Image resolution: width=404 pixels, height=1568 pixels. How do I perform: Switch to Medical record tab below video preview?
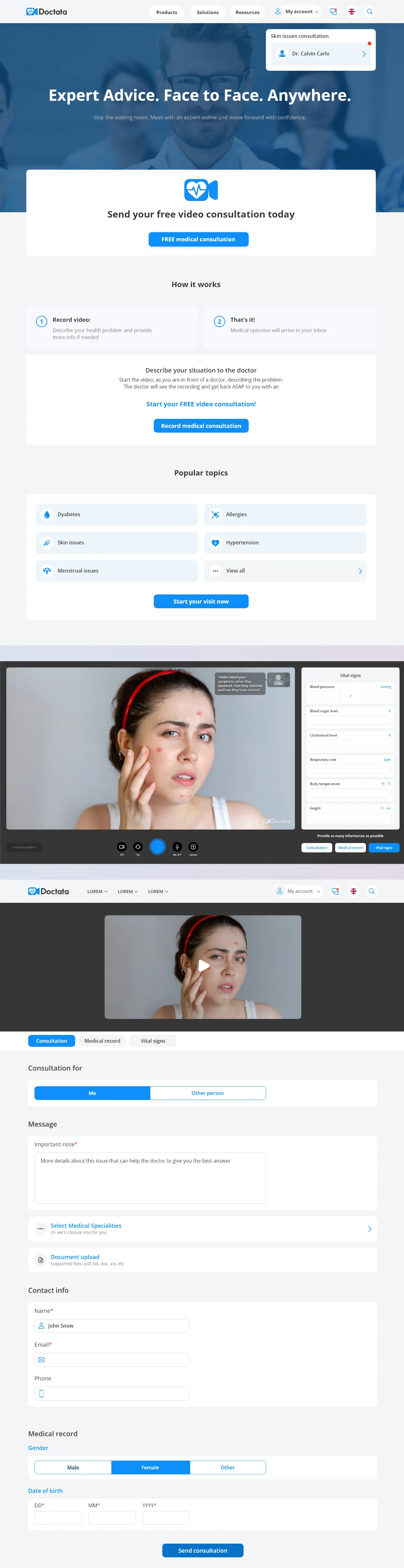102,1041
